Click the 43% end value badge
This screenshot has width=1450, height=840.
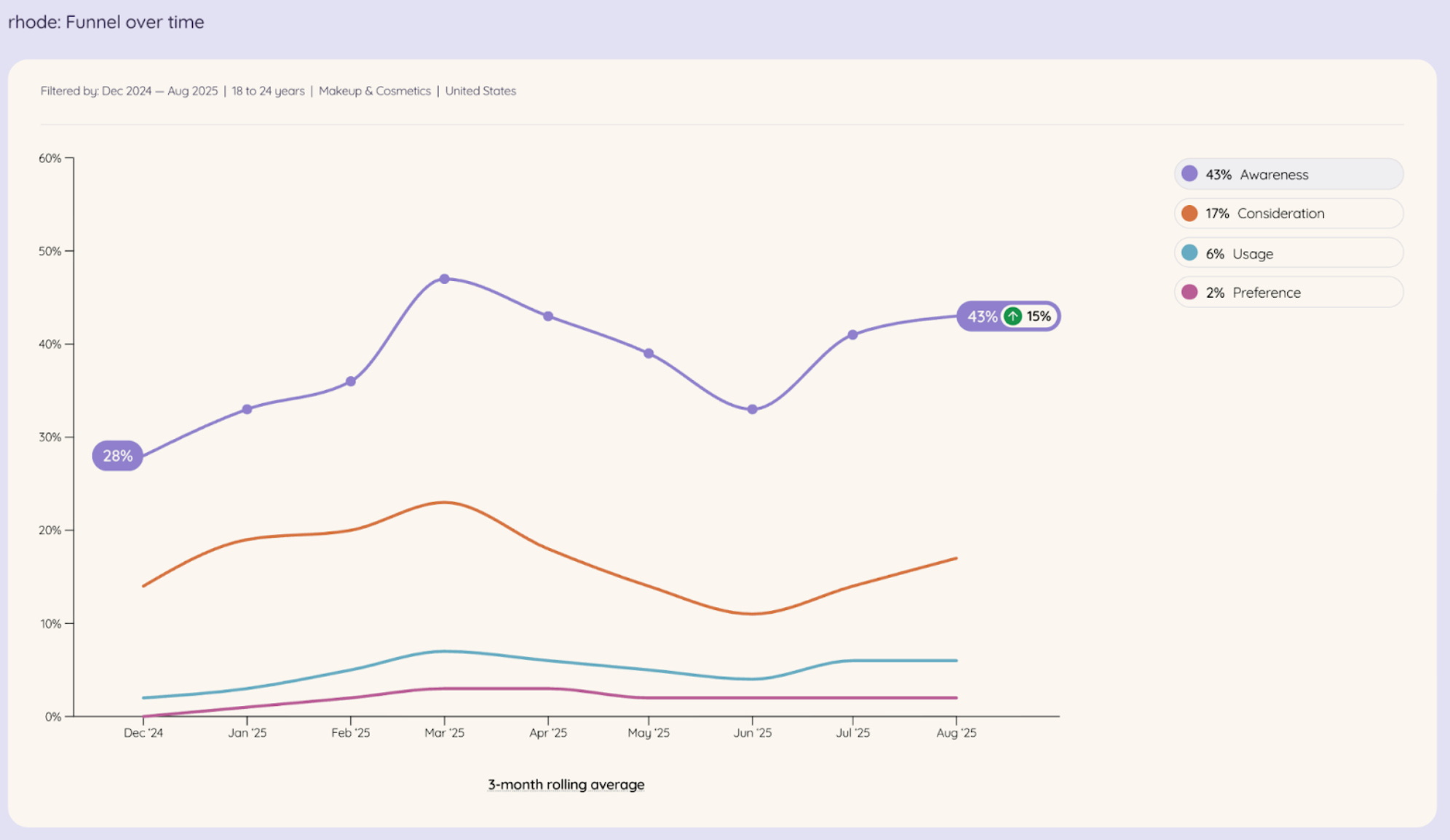tap(981, 317)
